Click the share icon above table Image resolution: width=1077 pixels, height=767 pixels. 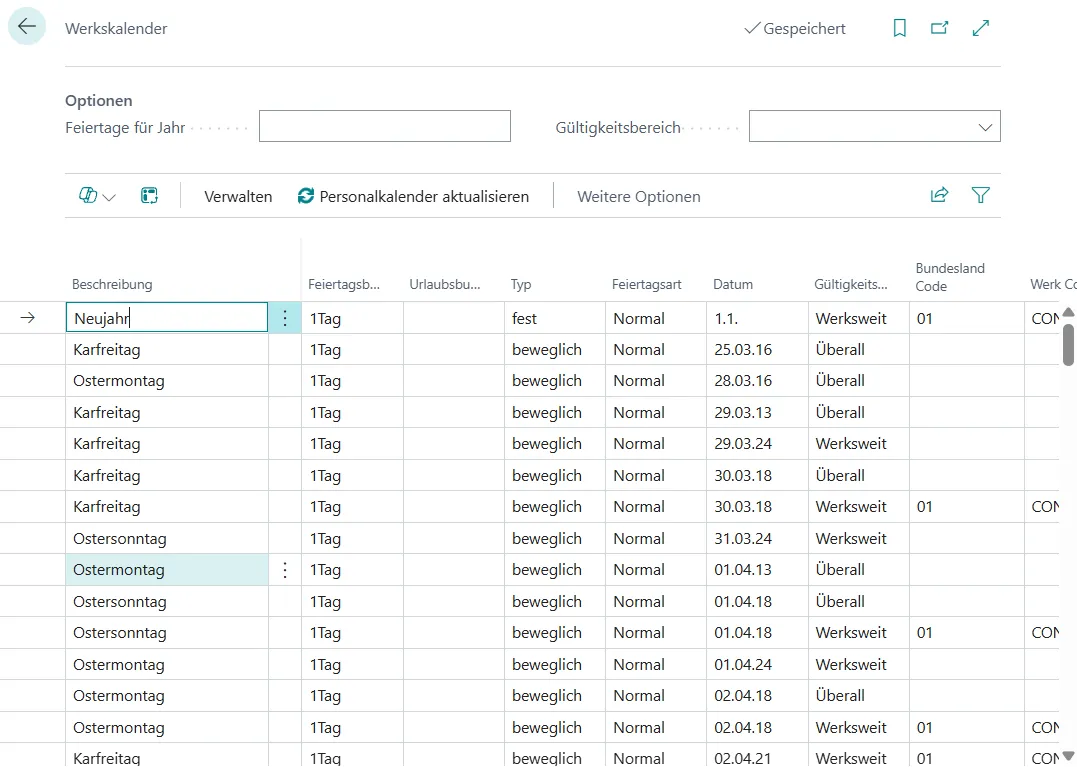click(x=939, y=196)
